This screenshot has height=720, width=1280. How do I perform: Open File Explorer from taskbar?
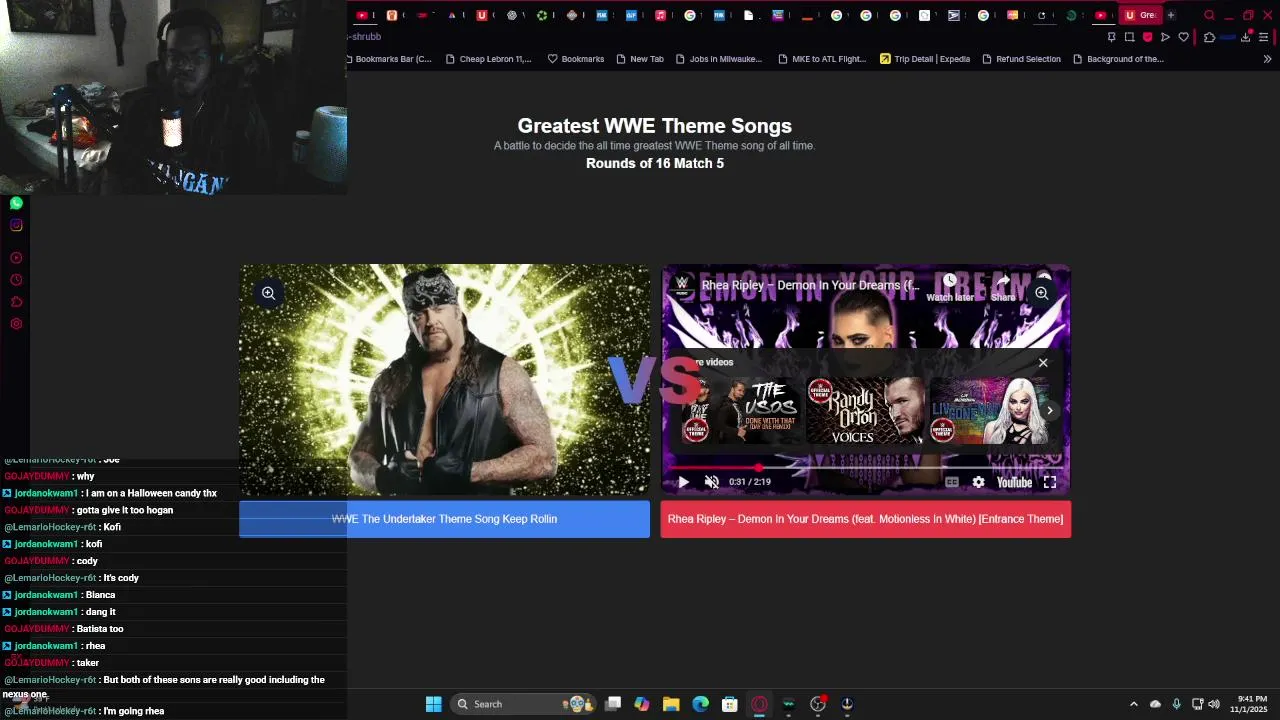click(x=671, y=704)
